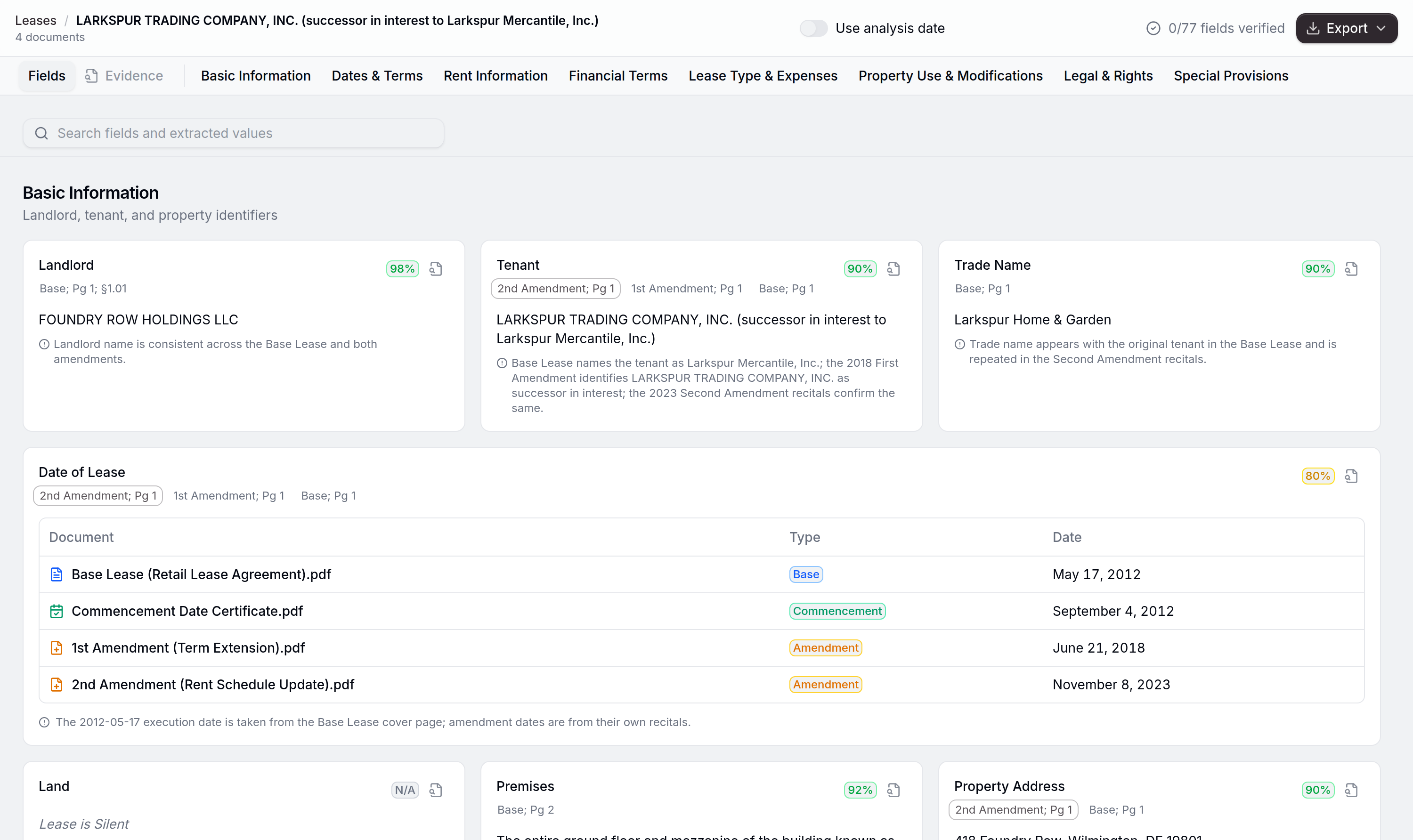Focus the search fields input box
The height and width of the screenshot is (840, 1413).
[233, 134]
